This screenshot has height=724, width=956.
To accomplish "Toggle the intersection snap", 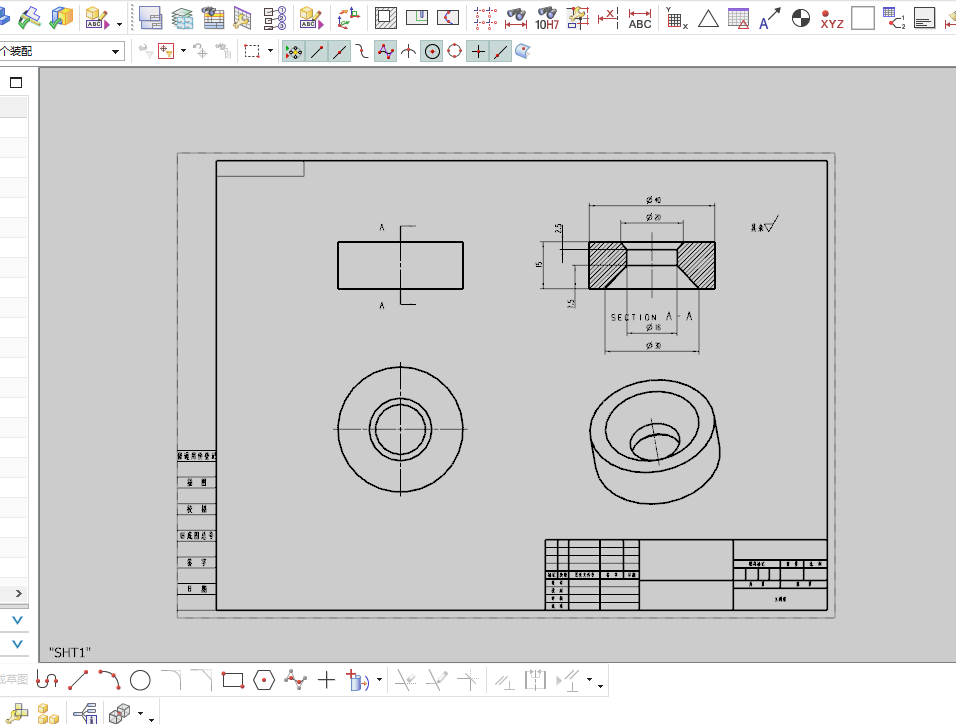I will (408, 52).
